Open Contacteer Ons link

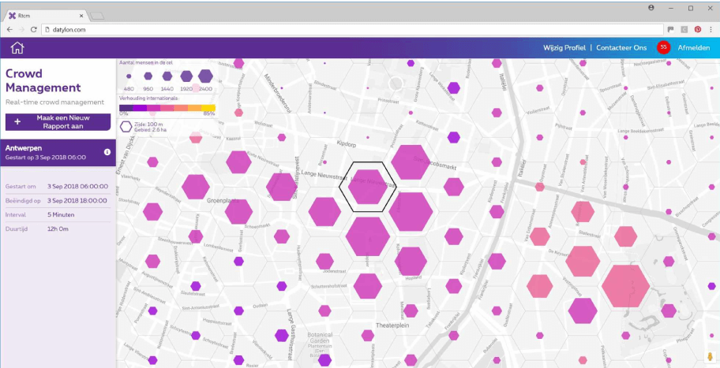pyautogui.click(x=621, y=48)
